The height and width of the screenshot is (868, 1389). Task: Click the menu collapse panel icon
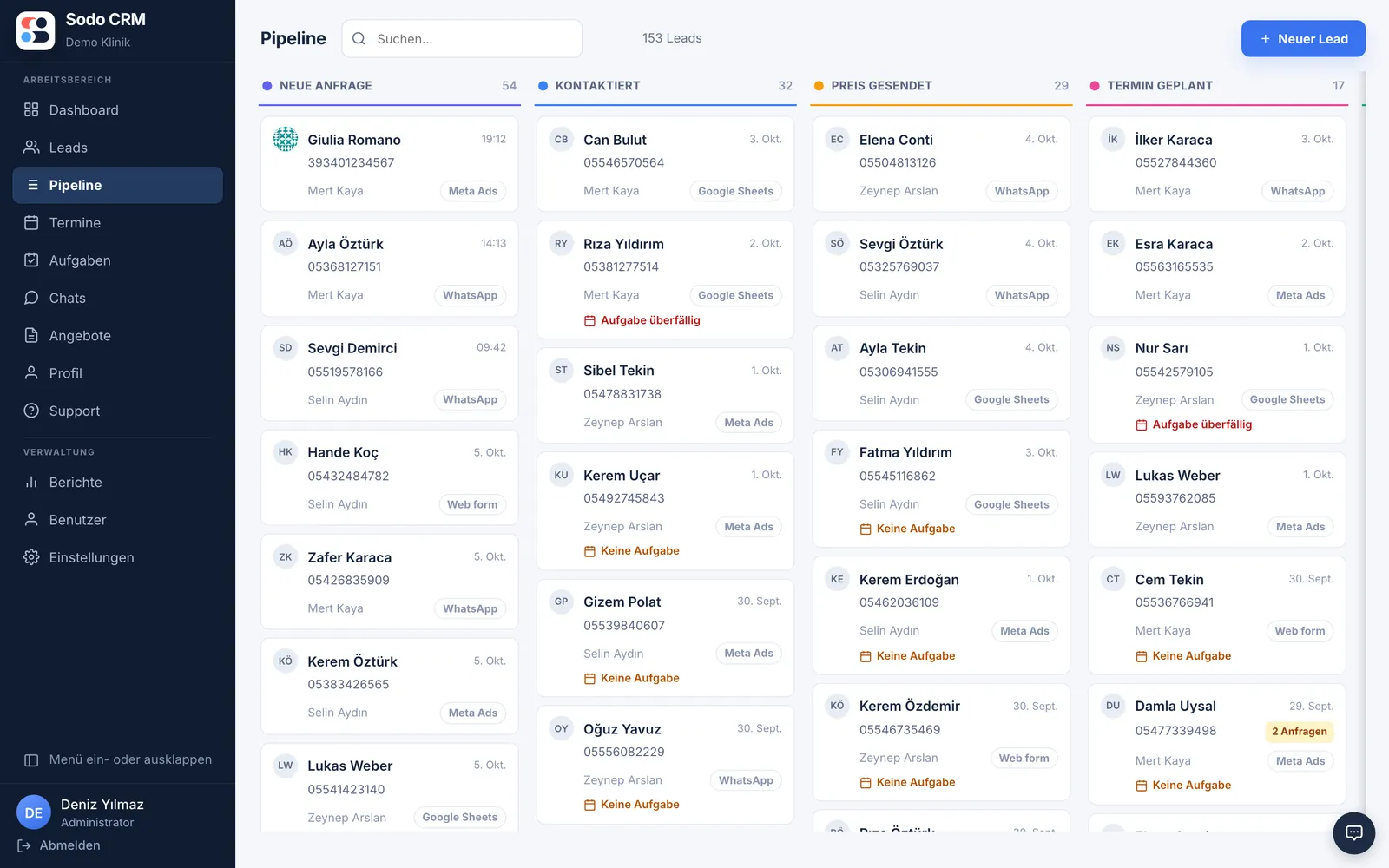31,759
